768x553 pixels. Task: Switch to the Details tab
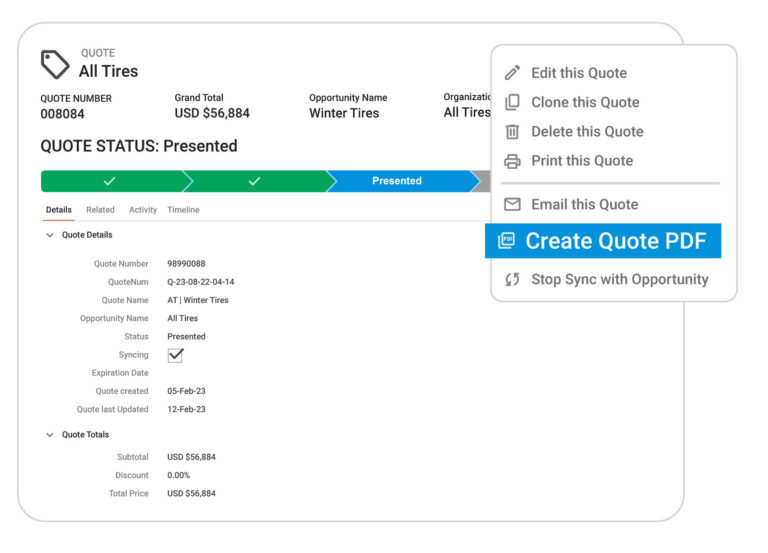point(59,210)
